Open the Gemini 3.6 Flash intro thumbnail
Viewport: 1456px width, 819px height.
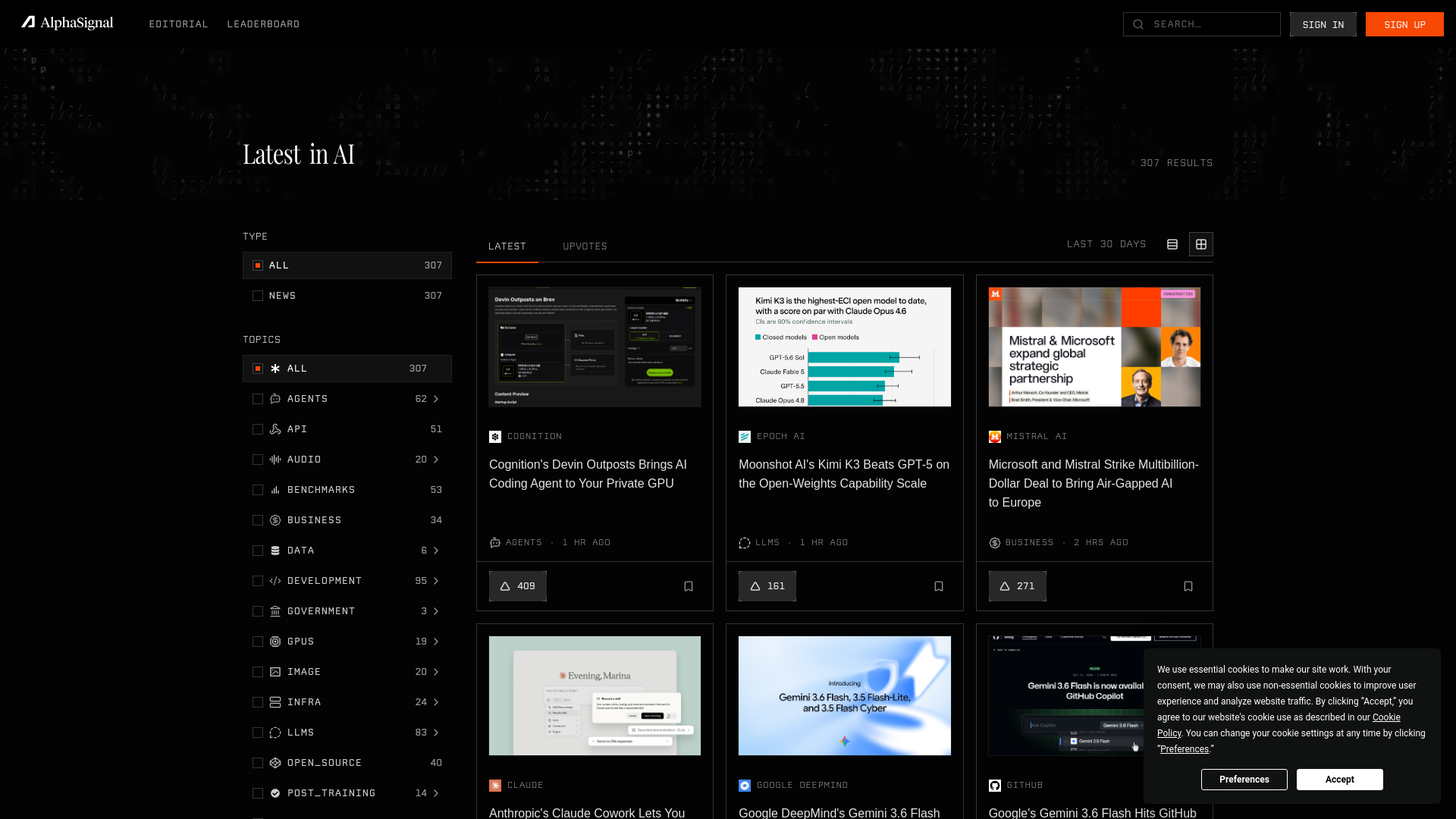point(845,695)
